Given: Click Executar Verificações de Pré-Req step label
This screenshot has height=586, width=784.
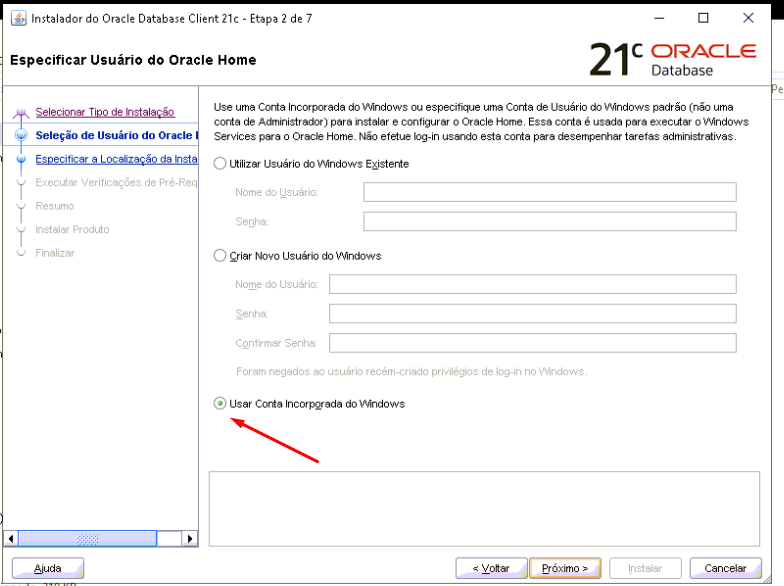Looking at the screenshot, I should (116, 182).
